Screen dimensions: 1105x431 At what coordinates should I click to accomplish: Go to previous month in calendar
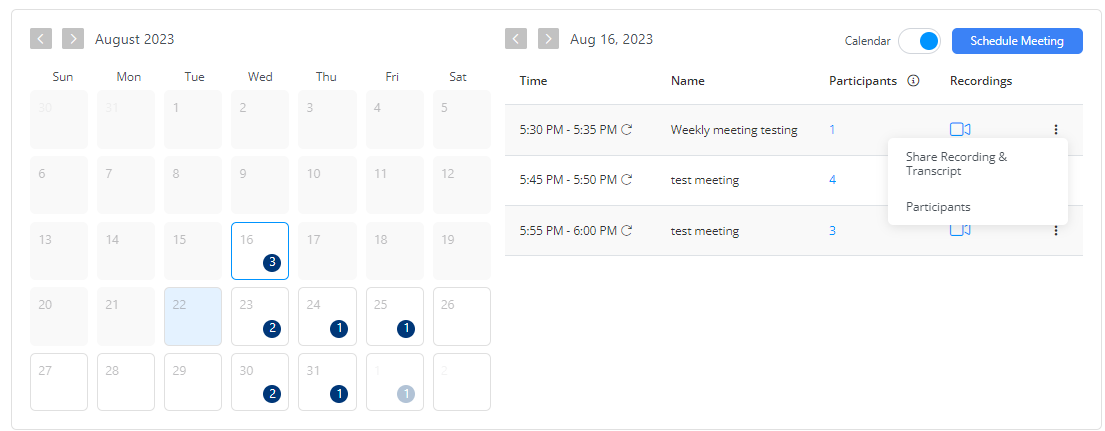coord(41,39)
